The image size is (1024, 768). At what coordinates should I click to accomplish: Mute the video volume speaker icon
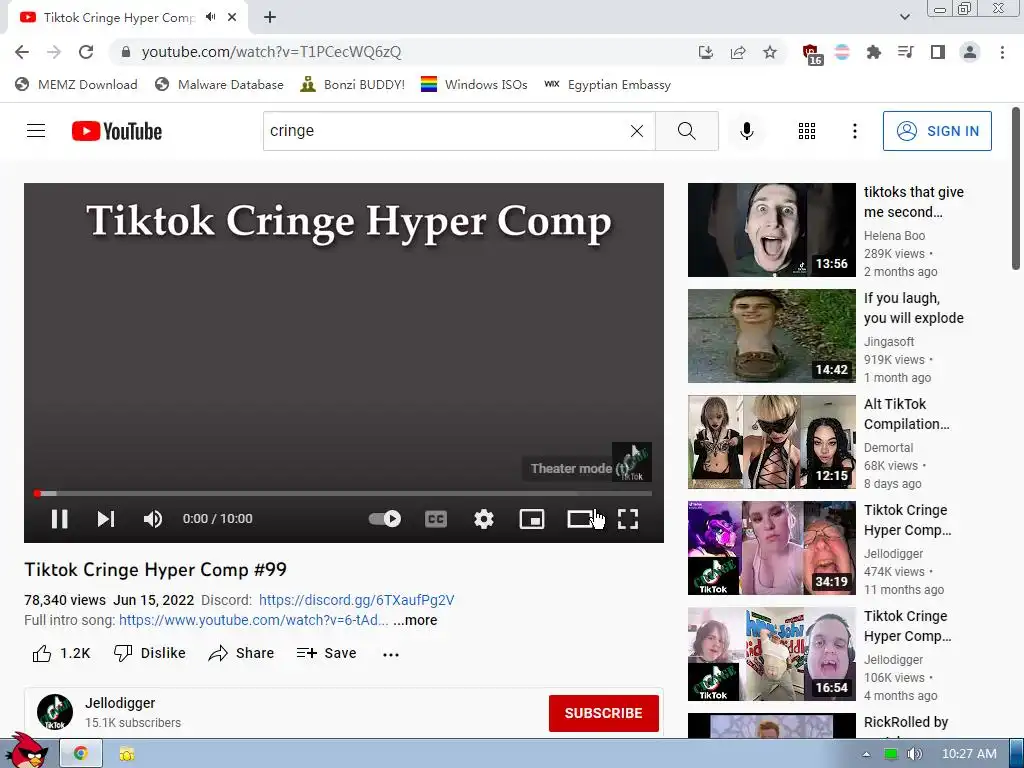pos(153,519)
